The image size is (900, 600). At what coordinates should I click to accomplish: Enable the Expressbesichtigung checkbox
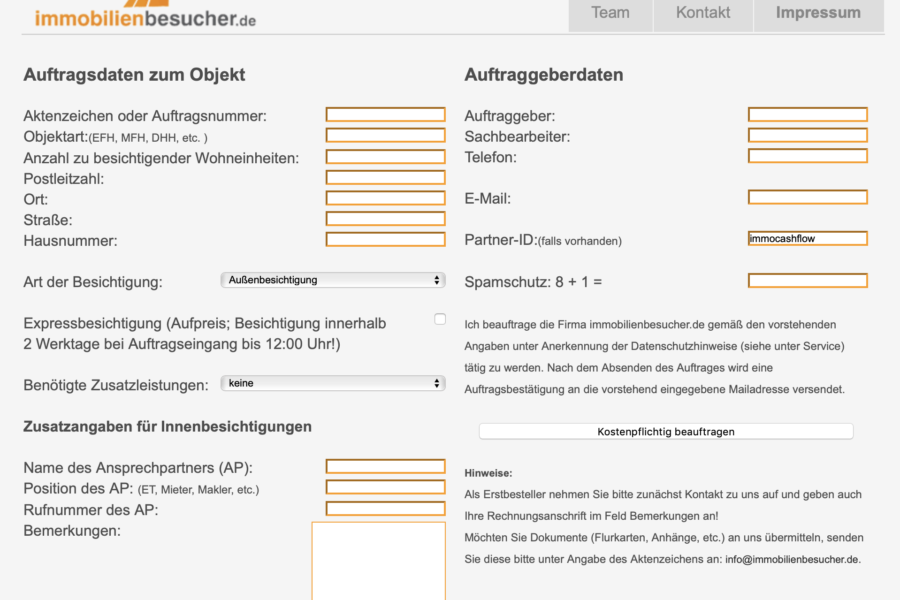(440, 319)
